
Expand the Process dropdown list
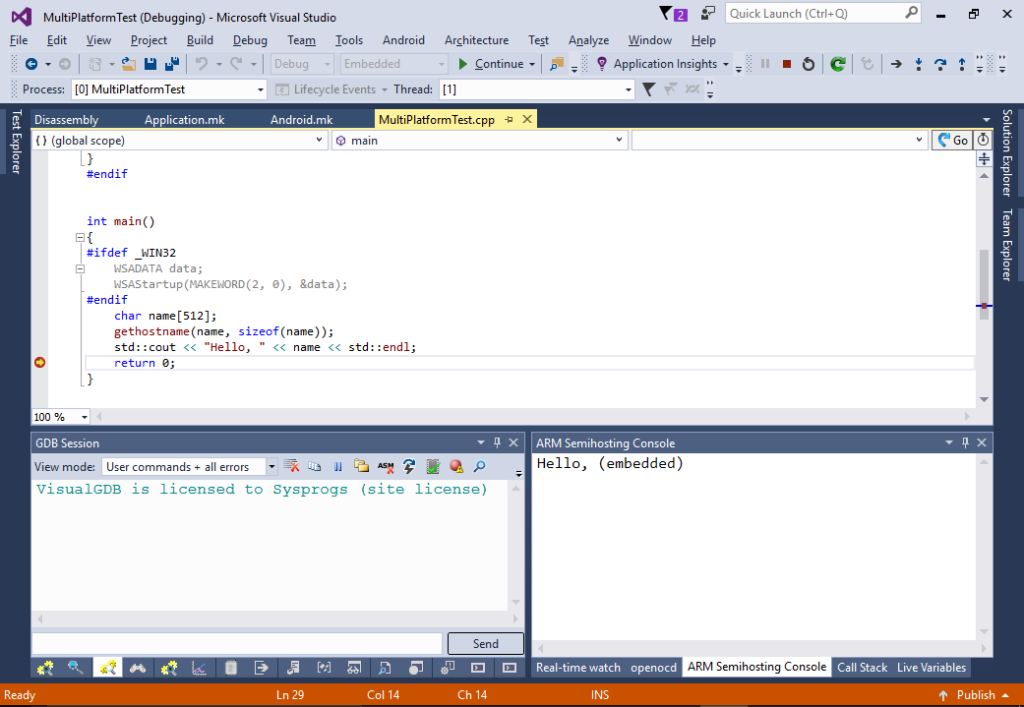click(x=261, y=90)
